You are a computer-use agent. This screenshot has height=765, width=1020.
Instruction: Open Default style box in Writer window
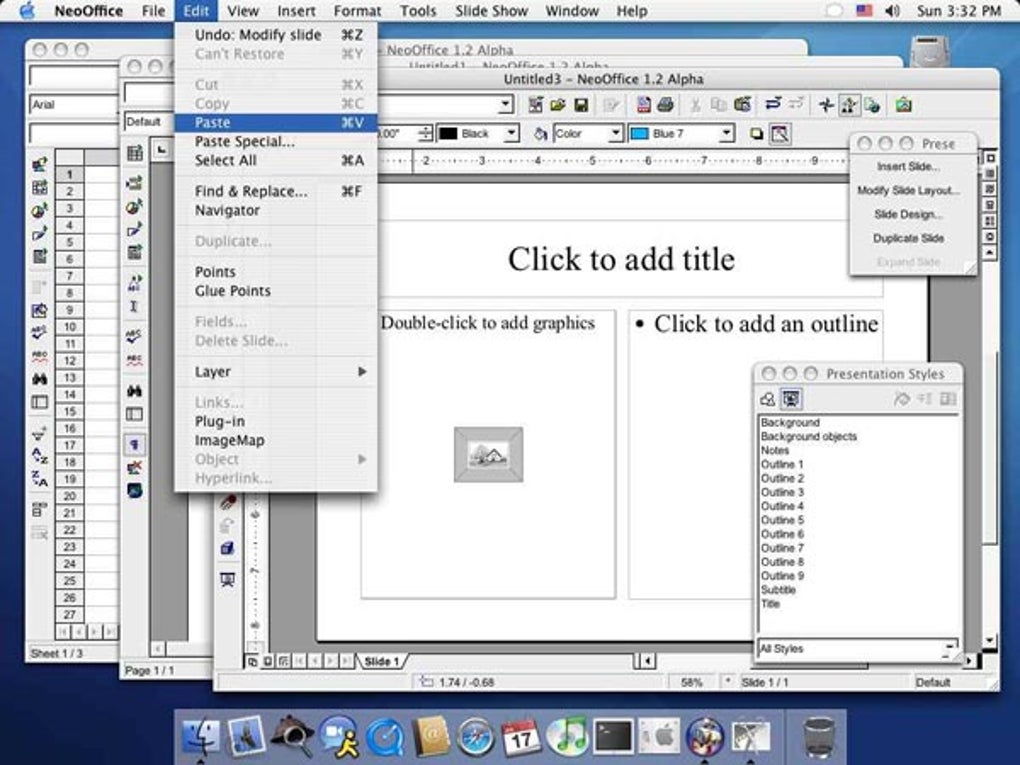tap(148, 122)
